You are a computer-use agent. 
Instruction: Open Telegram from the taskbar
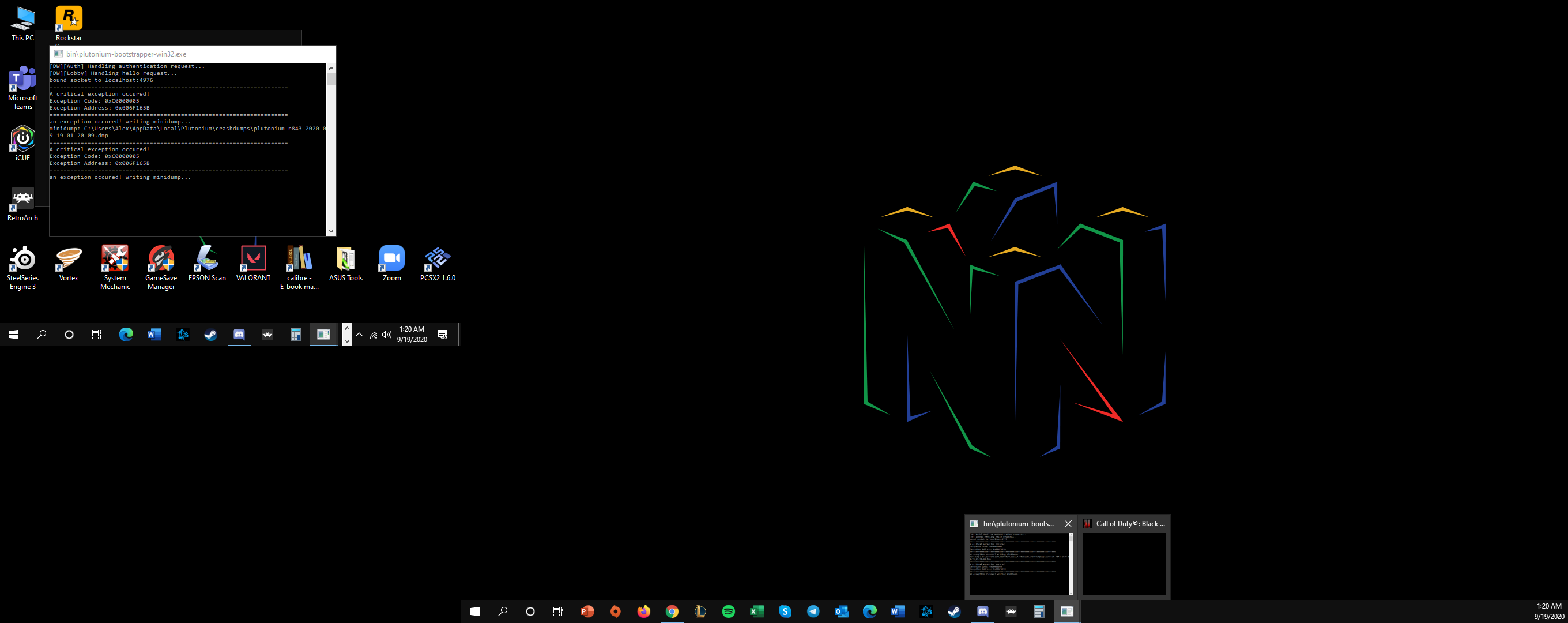(x=813, y=611)
